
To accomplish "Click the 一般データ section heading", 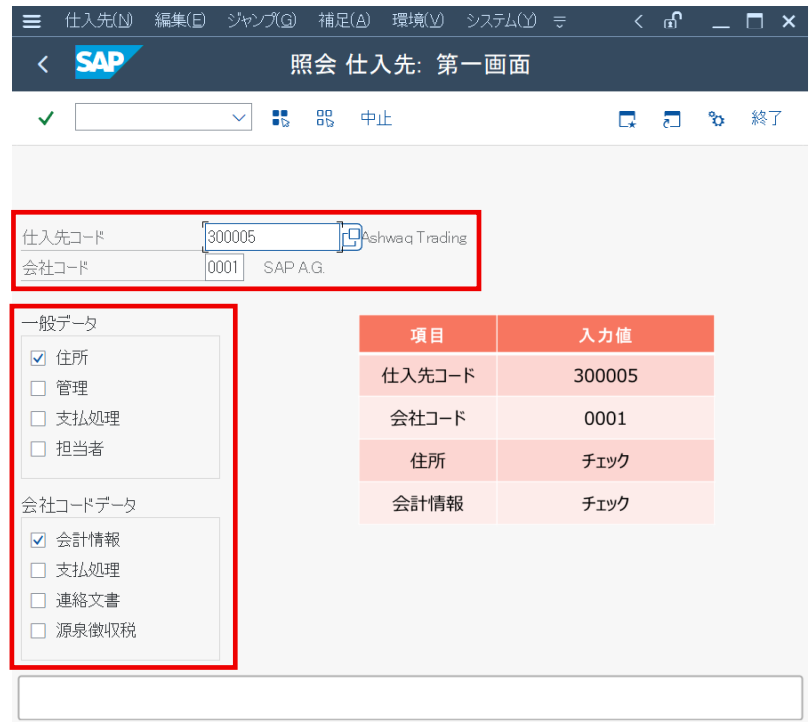I will (59, 323).
